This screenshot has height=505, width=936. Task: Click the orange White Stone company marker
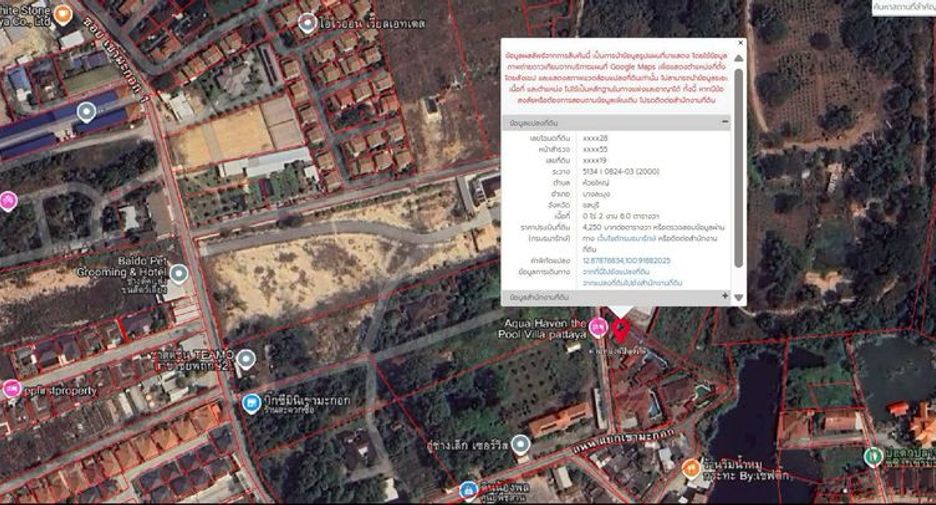coord(63,14)
